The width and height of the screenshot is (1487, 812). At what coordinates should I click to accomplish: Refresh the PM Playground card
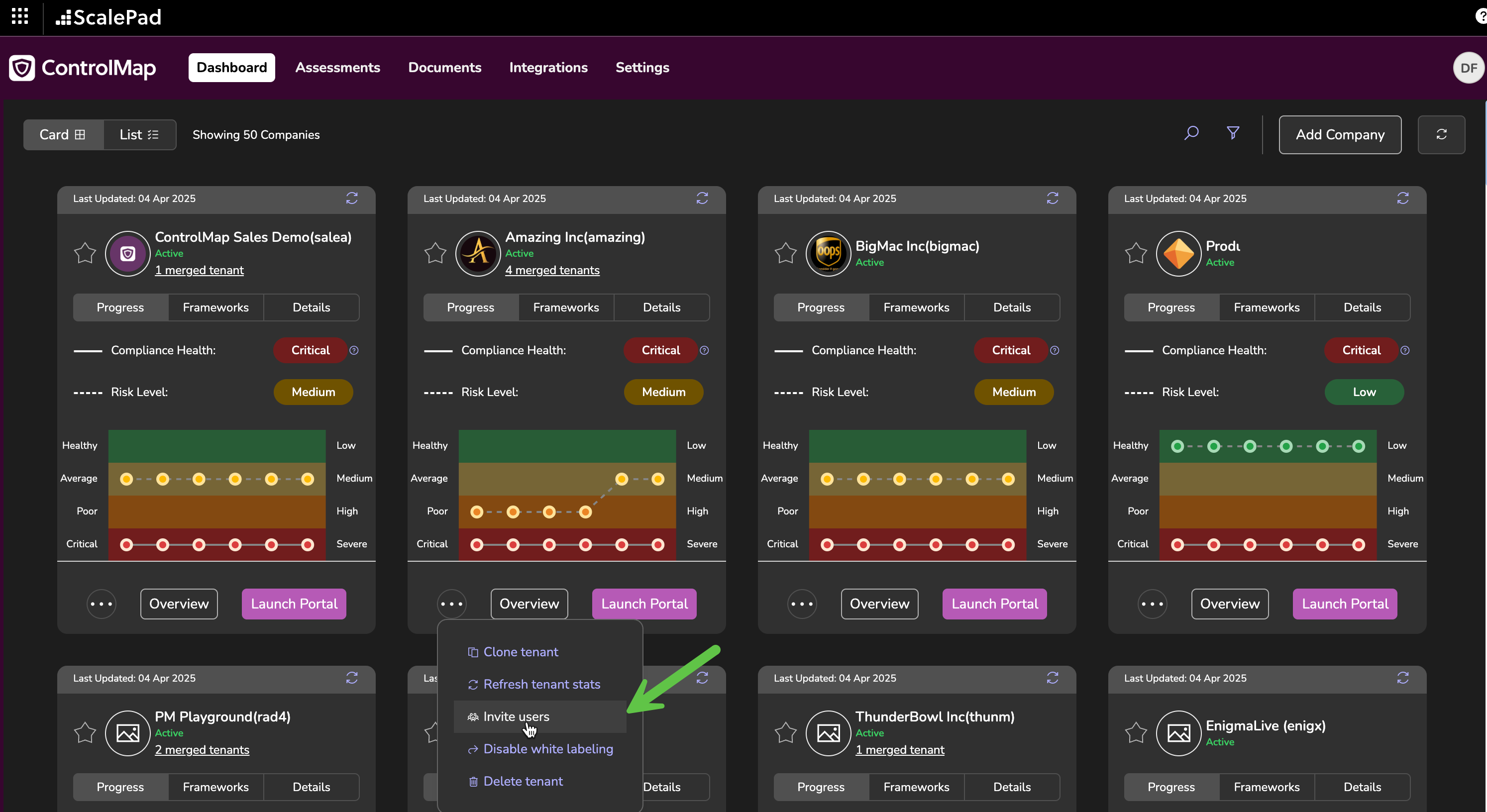tap(351, 678)
